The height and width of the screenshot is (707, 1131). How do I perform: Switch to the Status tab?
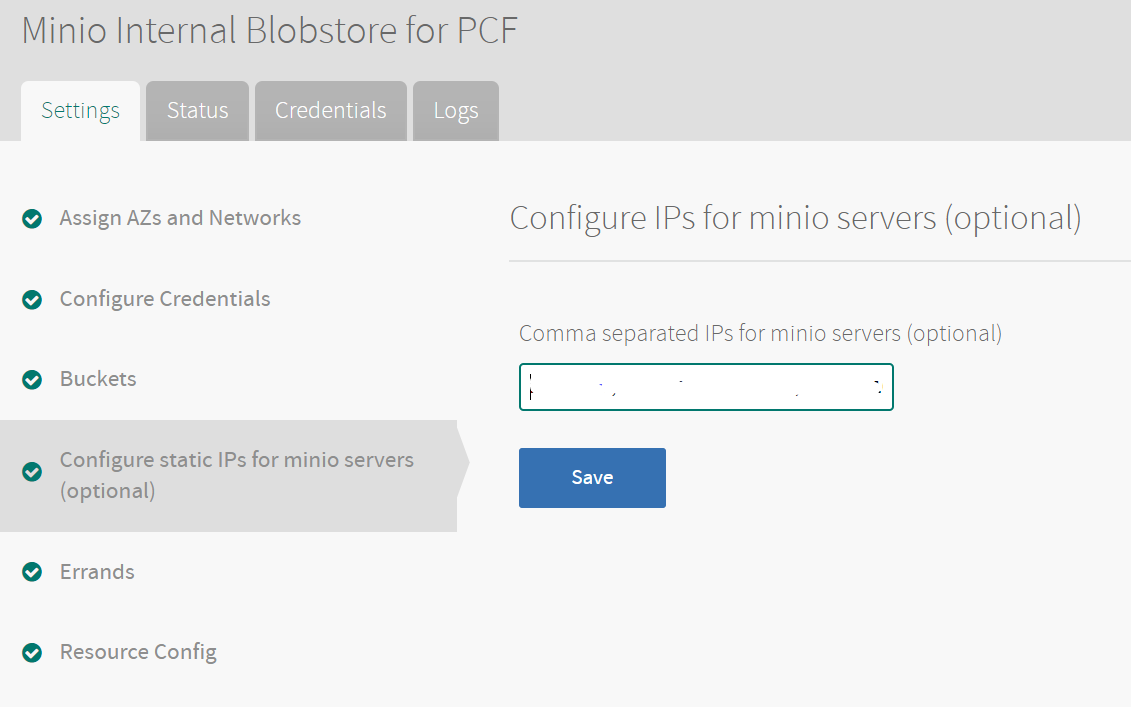click(x=197, y=110)
